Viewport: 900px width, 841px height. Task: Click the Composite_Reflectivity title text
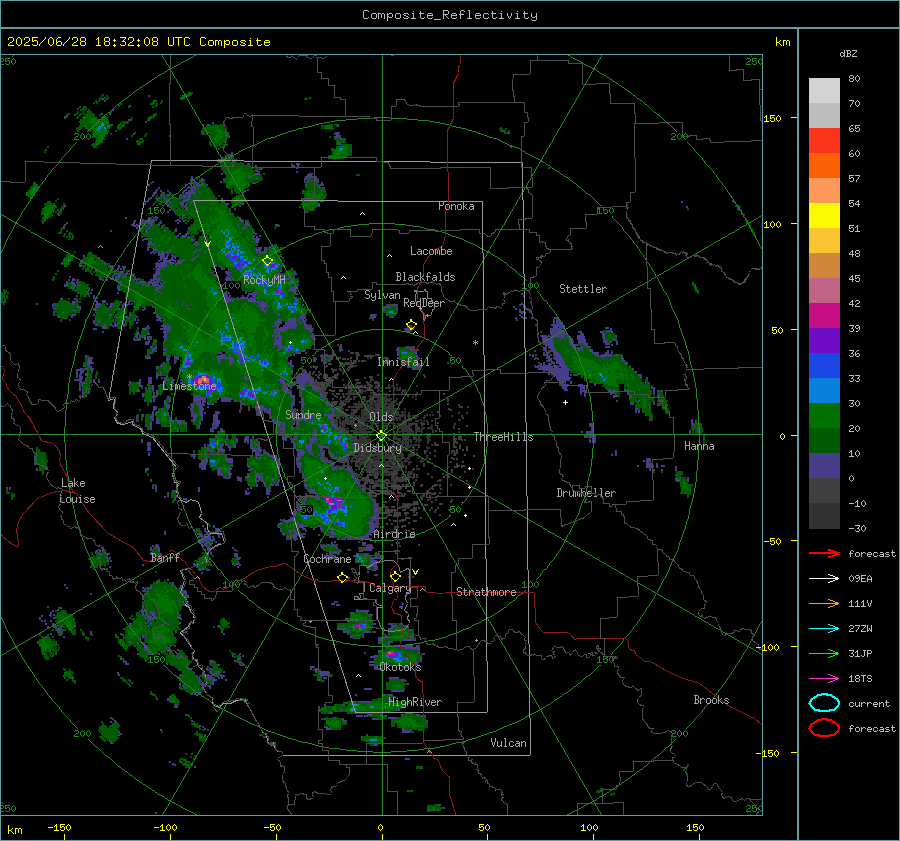tap(450, 15)
